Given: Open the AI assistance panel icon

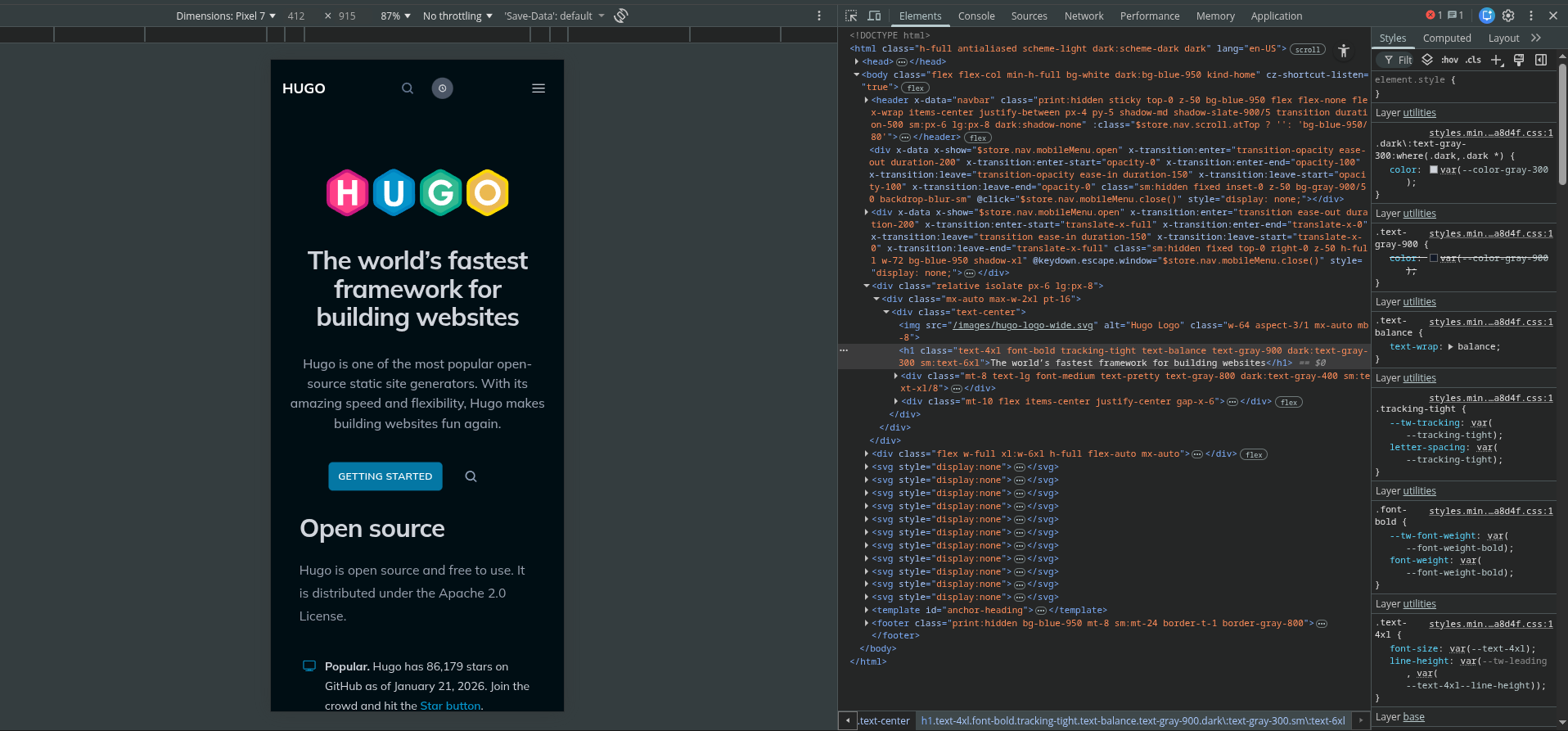Looking at the screenshot, I should pyautogui.click(x=1487, y=16).
